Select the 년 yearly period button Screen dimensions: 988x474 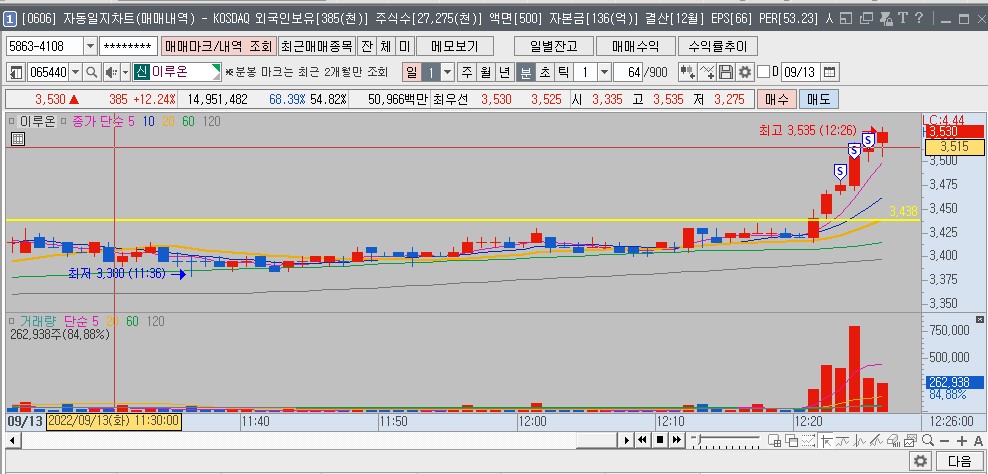504,72
